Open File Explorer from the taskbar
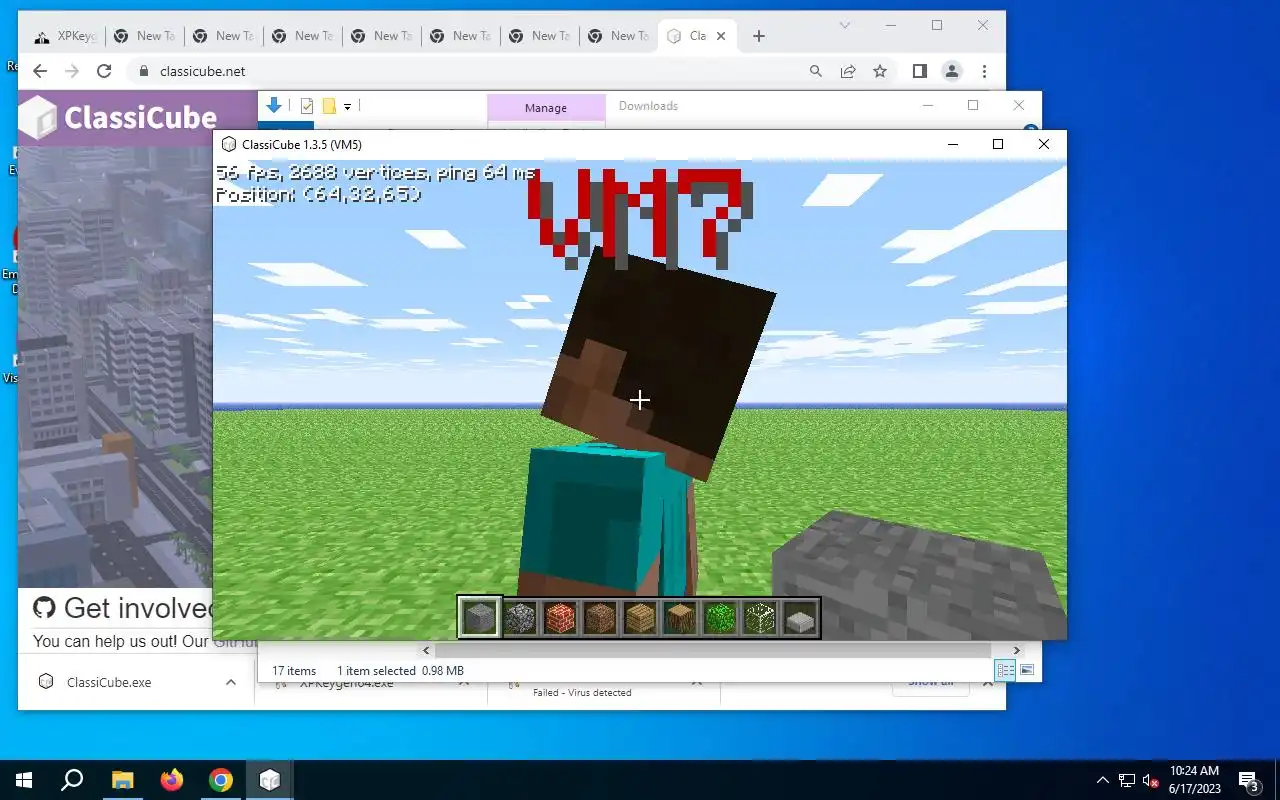Image resolution: width=1280 pixels, height=800 pixels. pos(122,780)
